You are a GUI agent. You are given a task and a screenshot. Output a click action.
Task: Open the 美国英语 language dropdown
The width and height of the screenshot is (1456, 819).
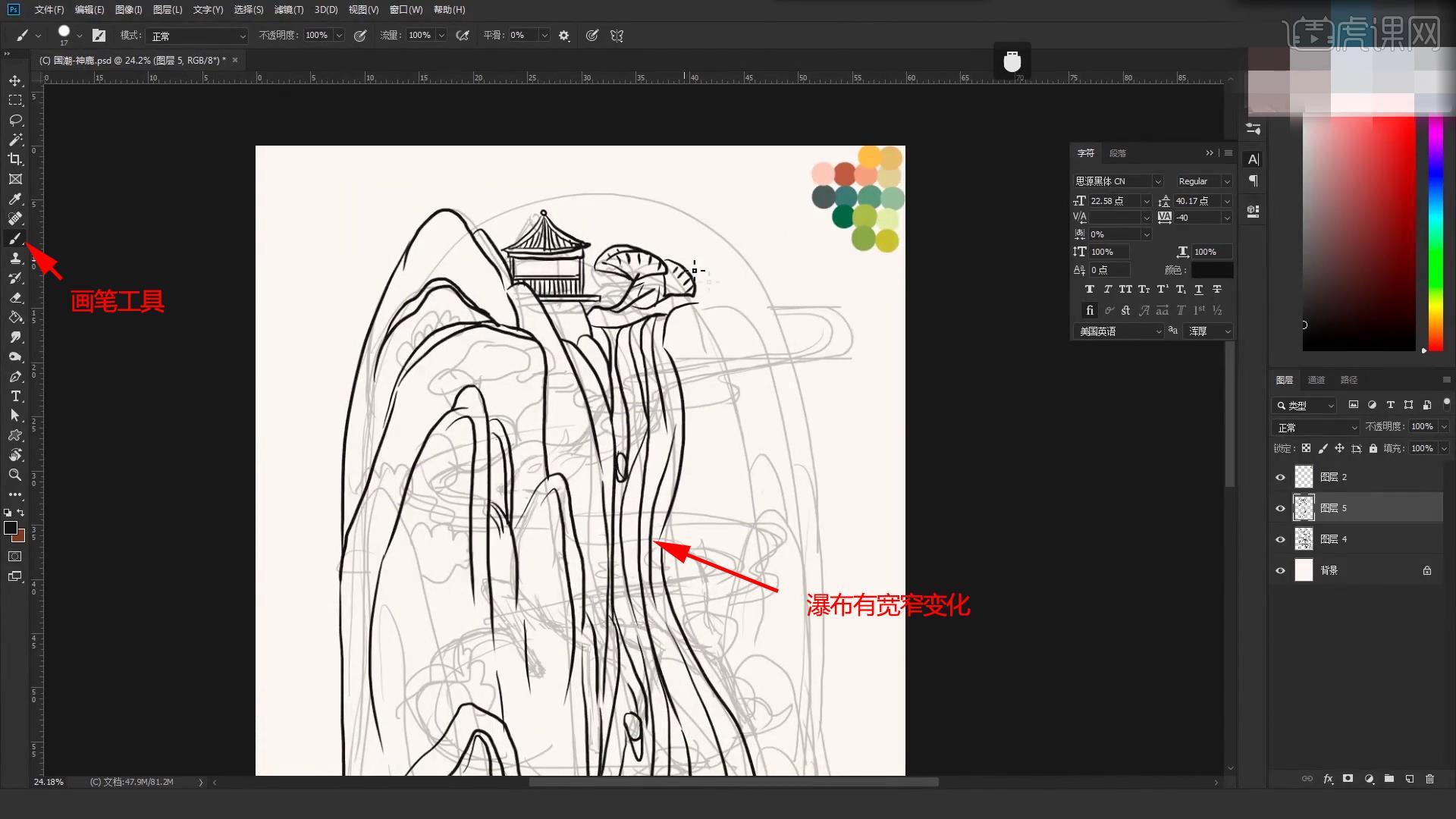(1119, 331)
